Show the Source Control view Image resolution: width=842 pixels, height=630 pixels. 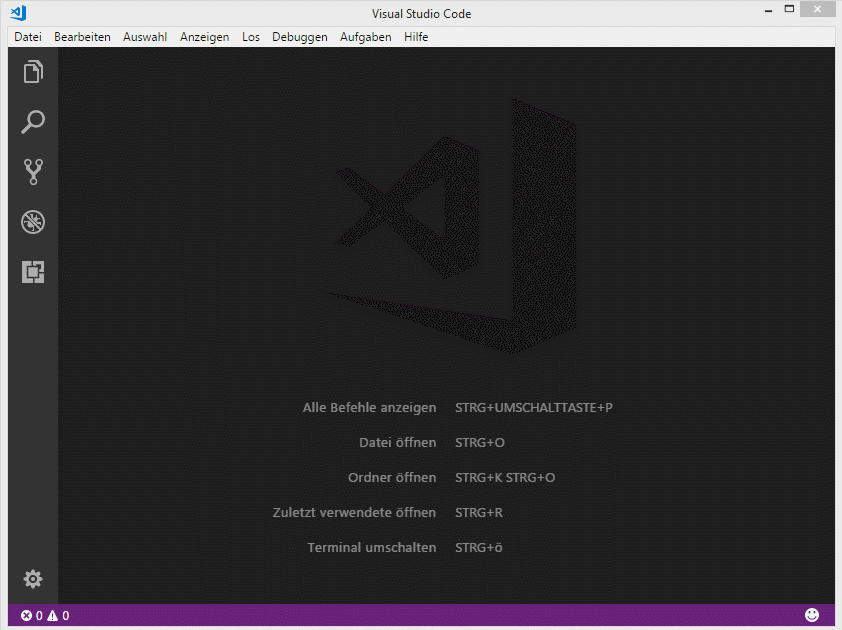coord(33,172)
